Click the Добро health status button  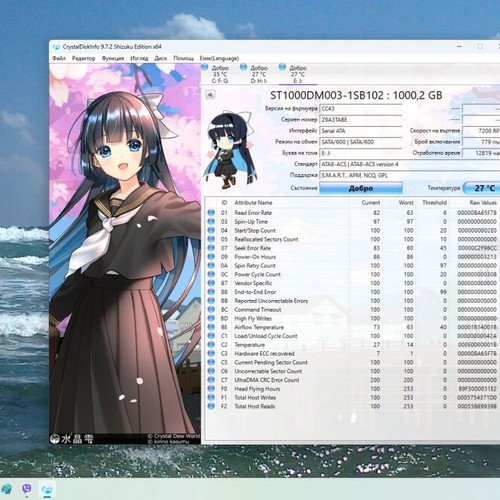[x=361, y=188]
